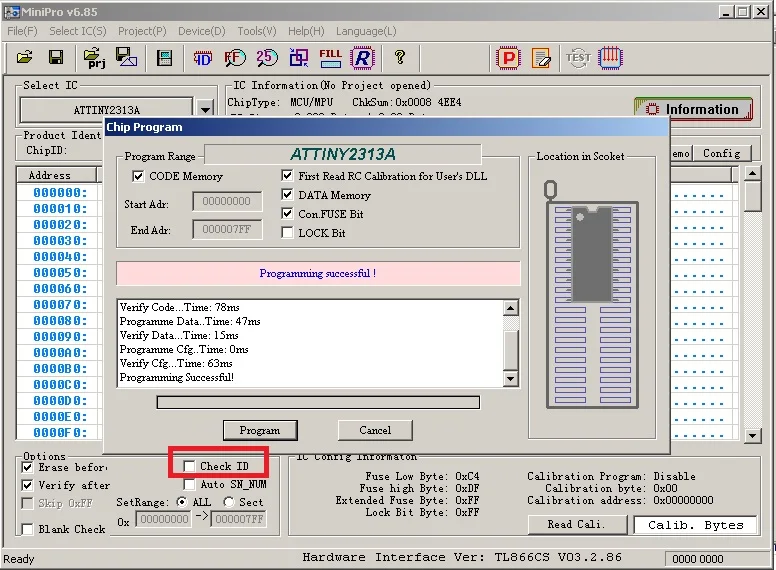Click the Information chip button

click(x=693, y=109)
